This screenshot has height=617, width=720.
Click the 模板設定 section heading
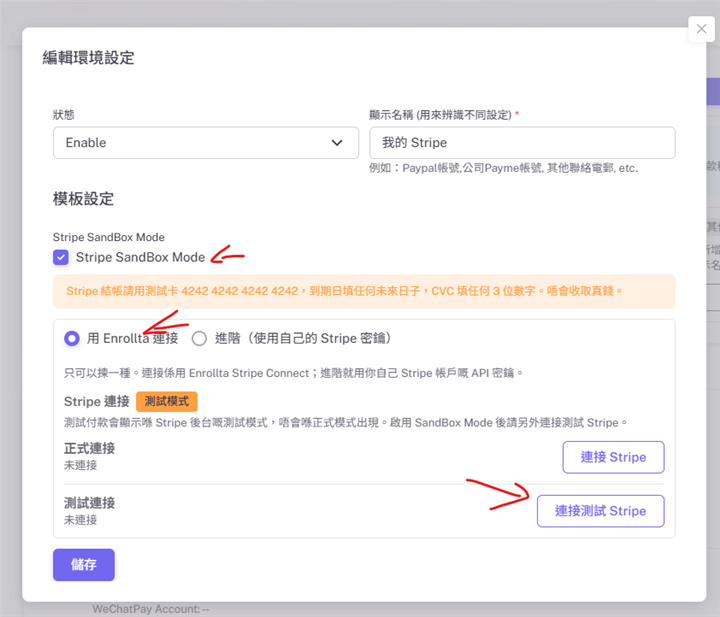click(83, 199)
